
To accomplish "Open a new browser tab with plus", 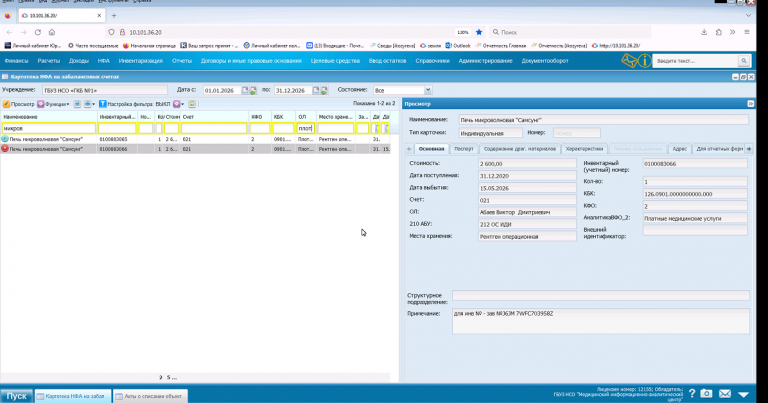I will [114, 16].
